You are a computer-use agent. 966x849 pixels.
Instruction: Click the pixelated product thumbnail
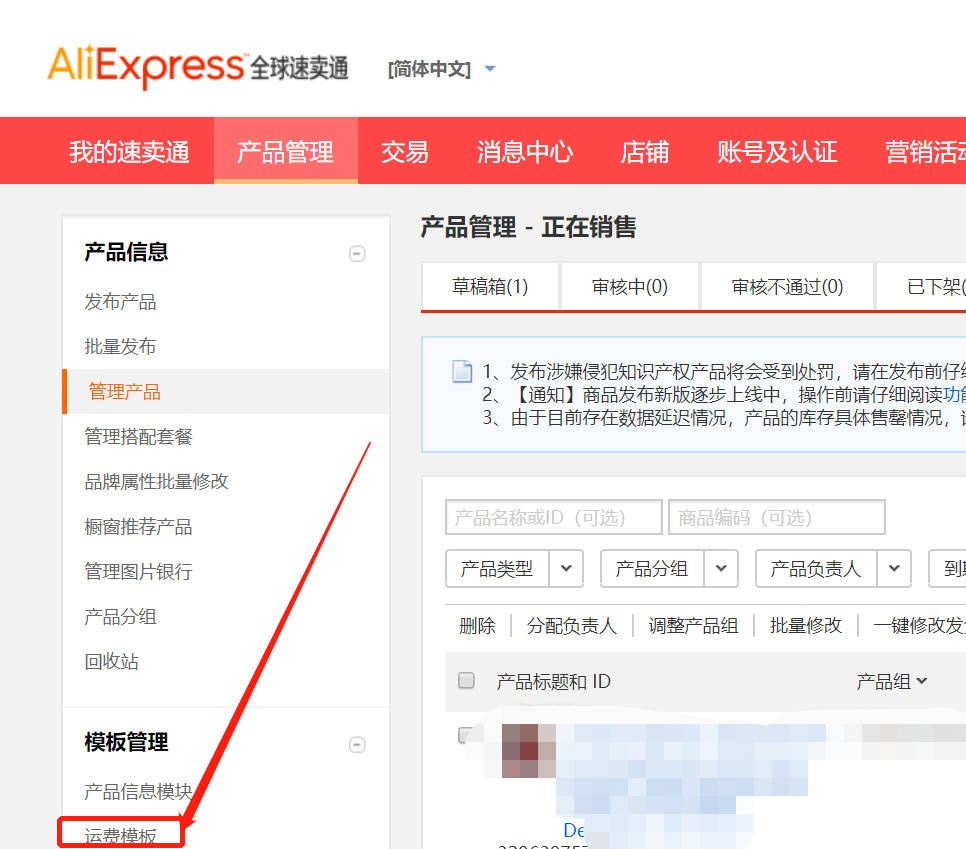tap(522, 750)
